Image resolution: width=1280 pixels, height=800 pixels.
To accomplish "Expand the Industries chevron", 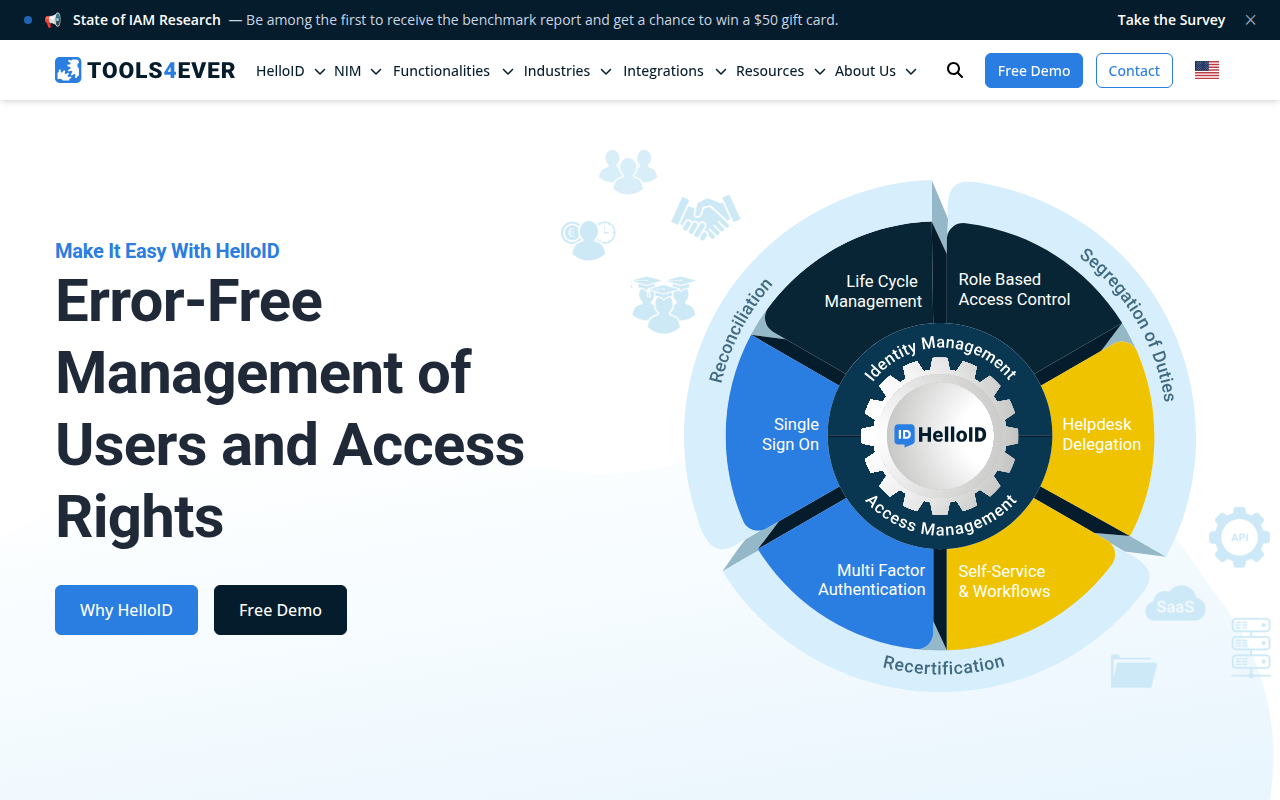I will coord(606,71).
